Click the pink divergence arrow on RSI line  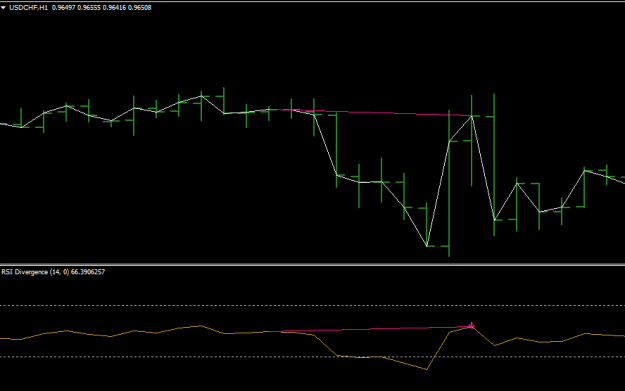[x=472, y=326]
